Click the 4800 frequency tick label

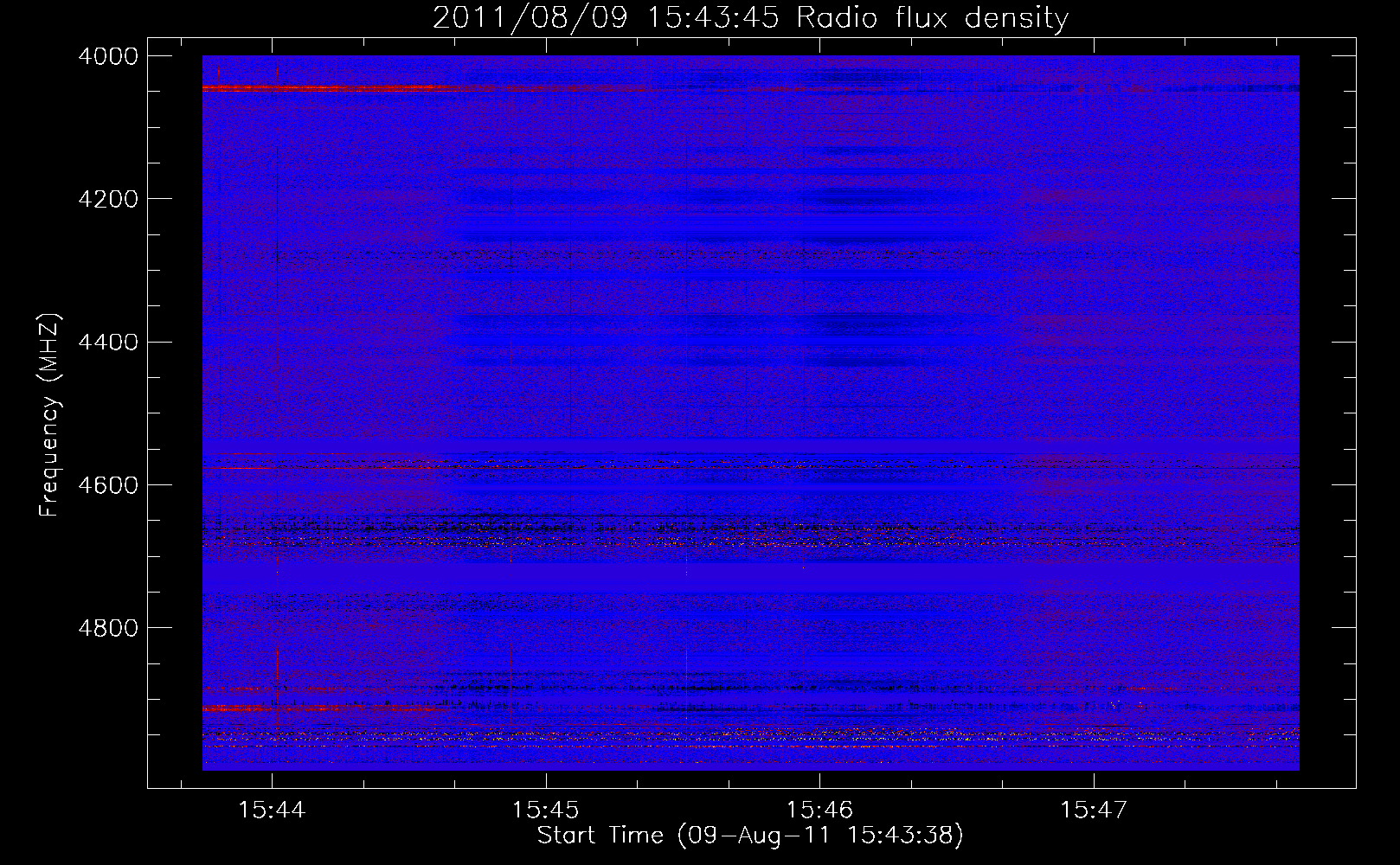tap(108, 627)
